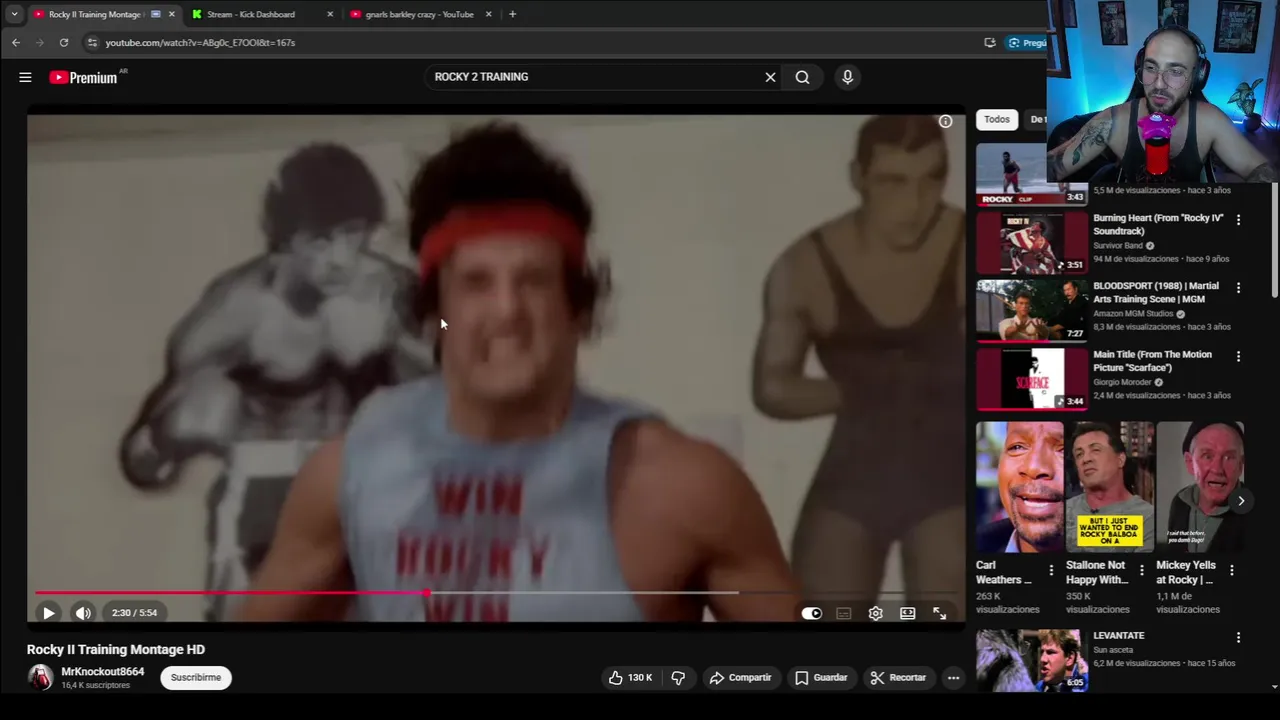The height and width of the screenshot is (720, 1280).
Task: Open a new browser tab
Action: click(x=512, y=14)
